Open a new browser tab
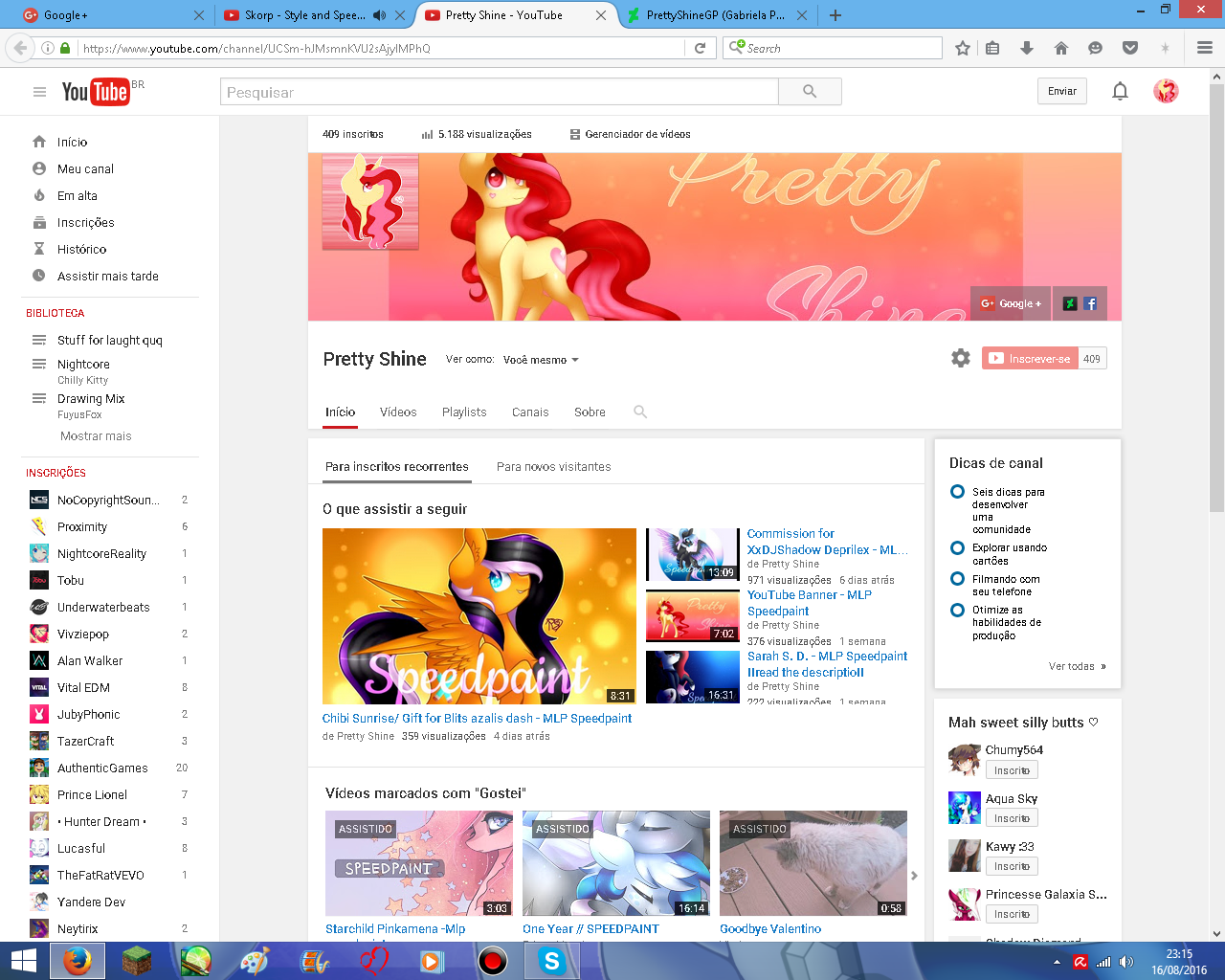 click(835, 15)
